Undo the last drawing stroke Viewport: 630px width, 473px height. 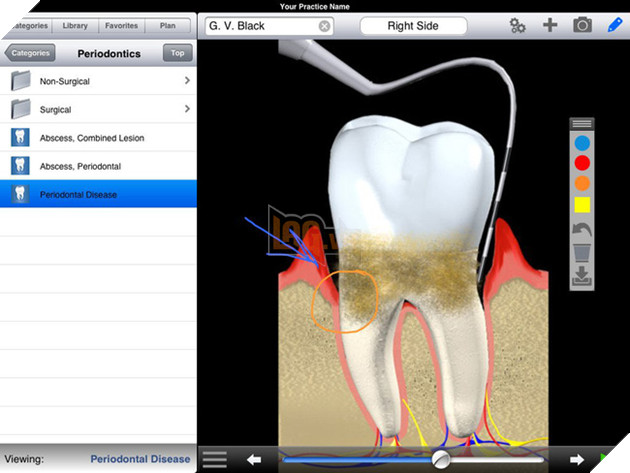tap(582, 231)
